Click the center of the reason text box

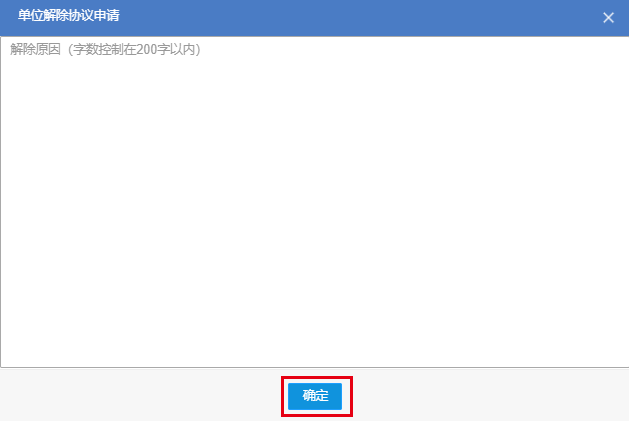[x=314, y=202]
